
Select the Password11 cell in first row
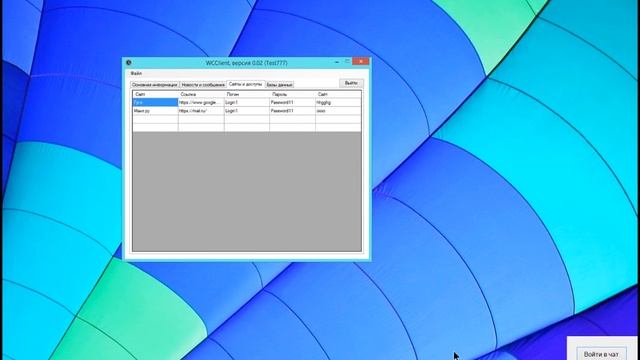click(x=292, y=102)
